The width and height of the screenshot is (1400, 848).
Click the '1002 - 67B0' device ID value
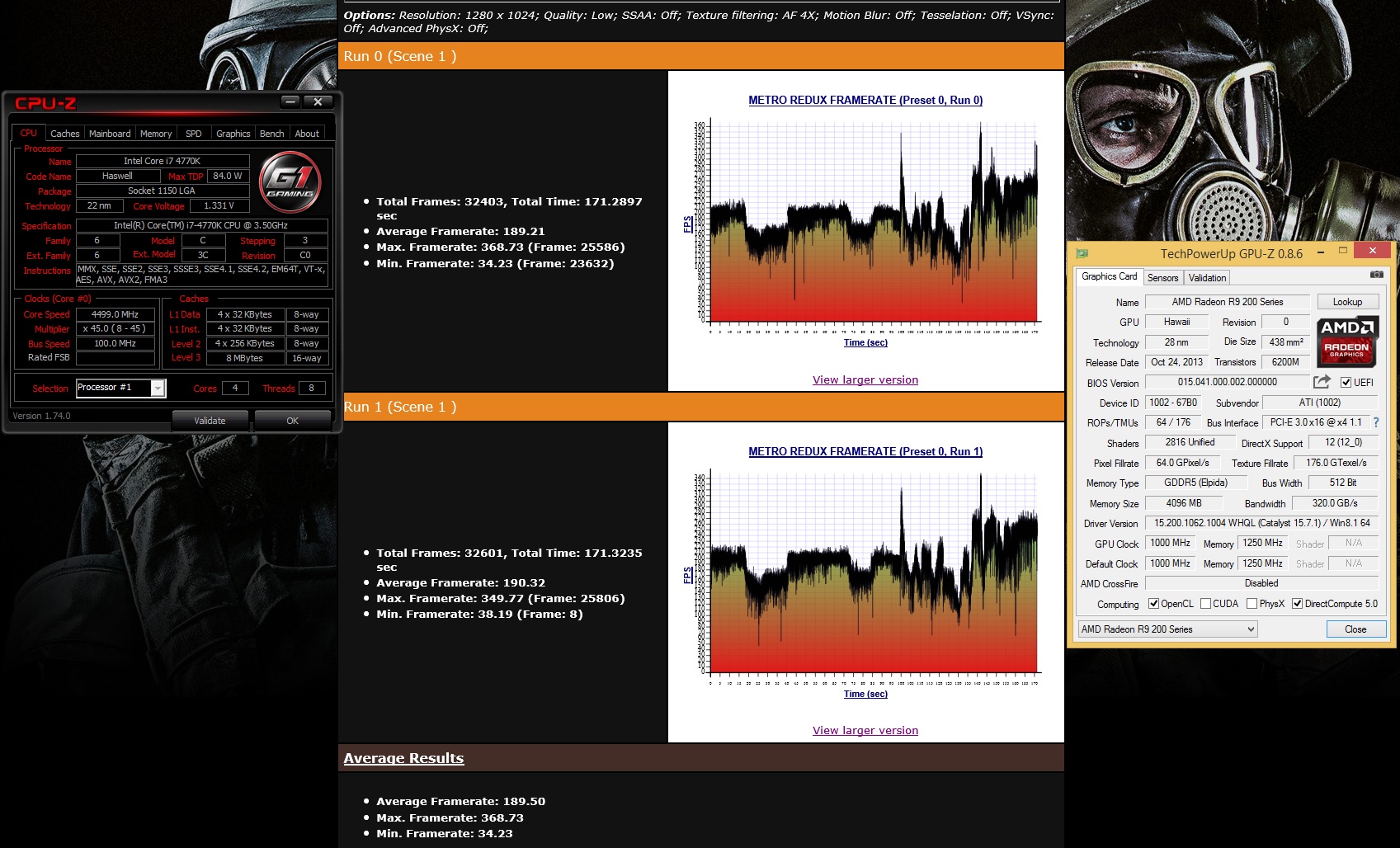click(x=1173, y=403)
